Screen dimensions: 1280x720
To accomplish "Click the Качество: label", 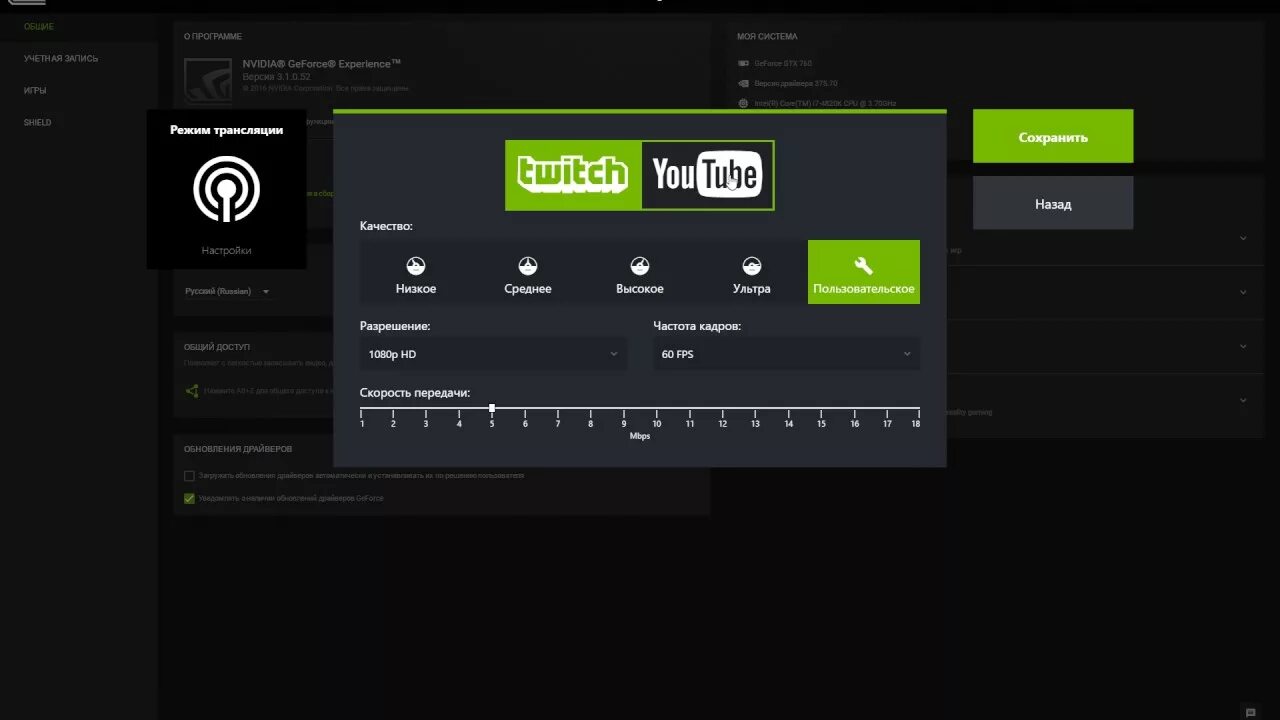I will (x=386, y=226).
